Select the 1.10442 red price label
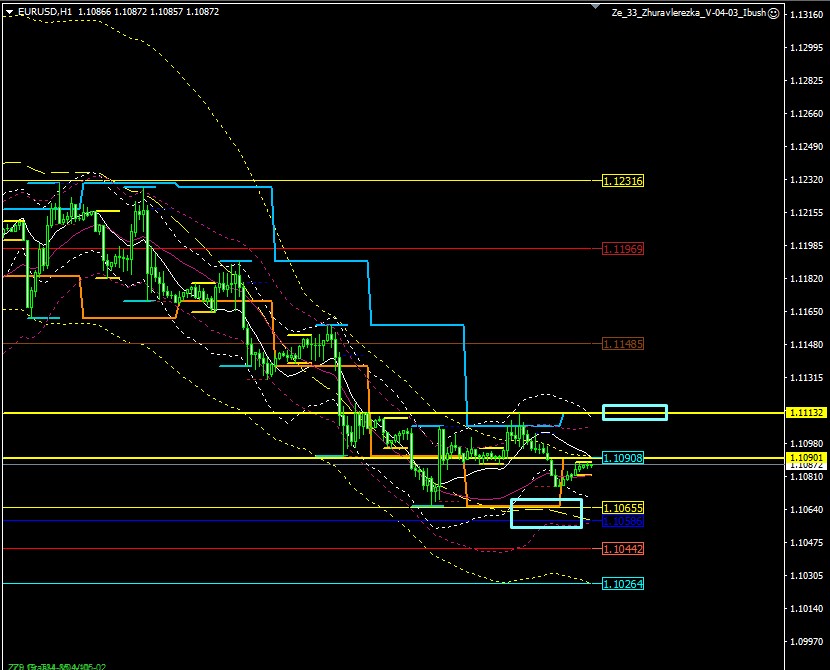830x670 pixels. tap(623, 549)
